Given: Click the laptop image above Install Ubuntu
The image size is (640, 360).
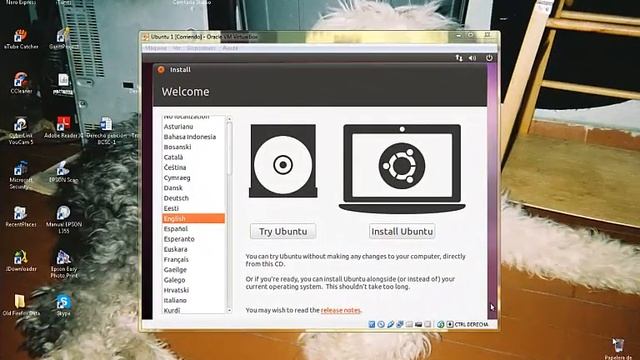Looking at the screenshot, I should pos(402,168).
